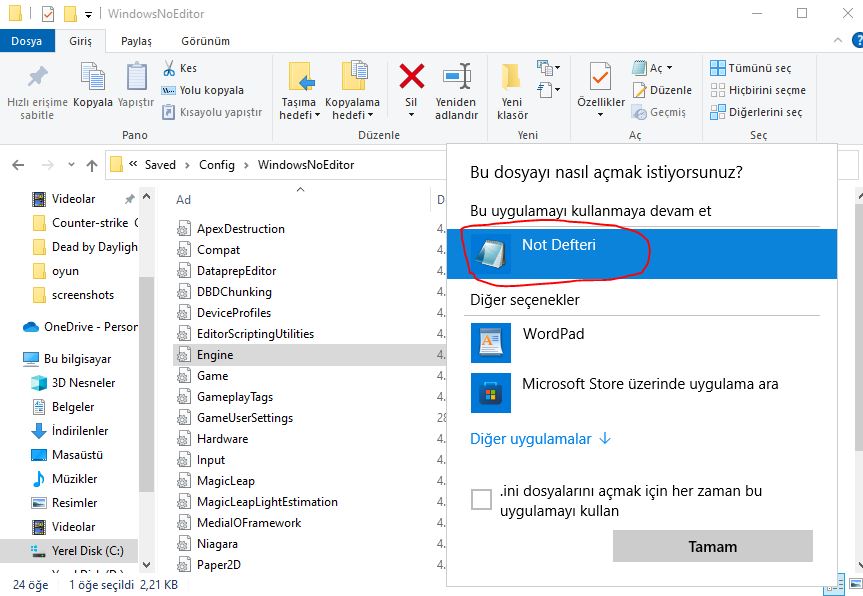Open the Dosya menu tab
This screenshot has width=863, height=596.
27,41
